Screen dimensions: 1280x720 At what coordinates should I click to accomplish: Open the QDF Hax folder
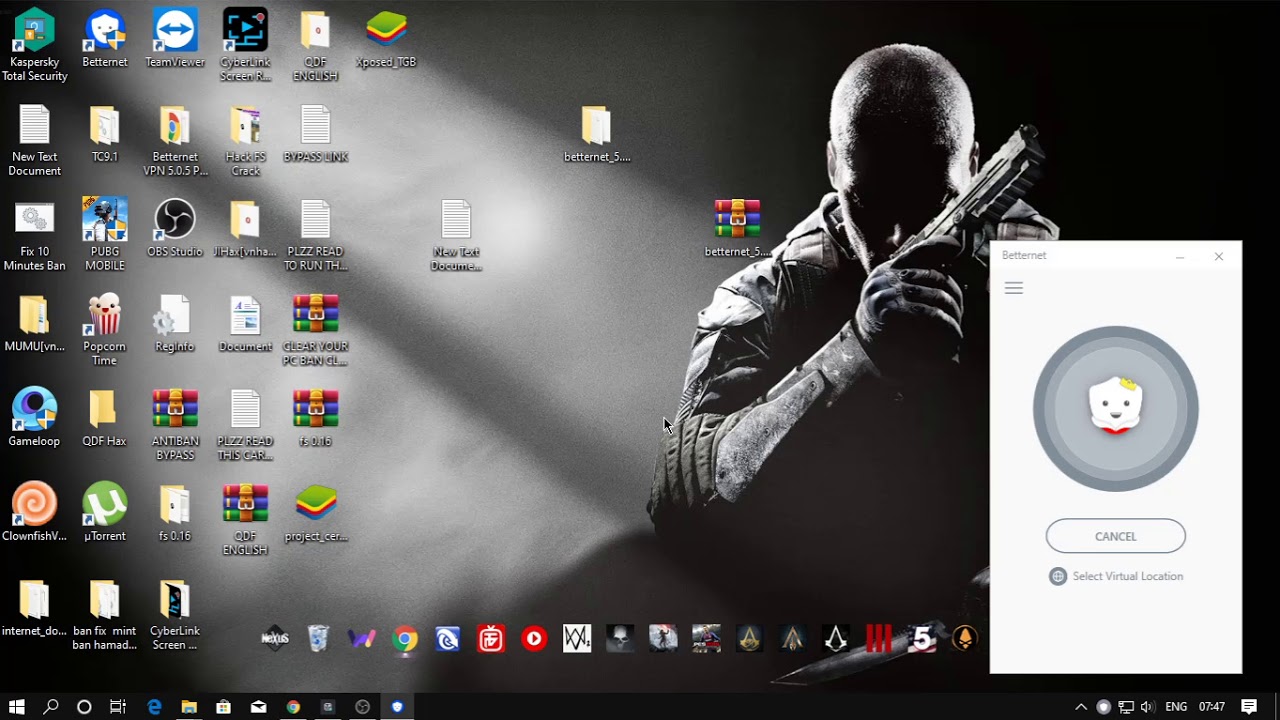click(x=105, y=418)
